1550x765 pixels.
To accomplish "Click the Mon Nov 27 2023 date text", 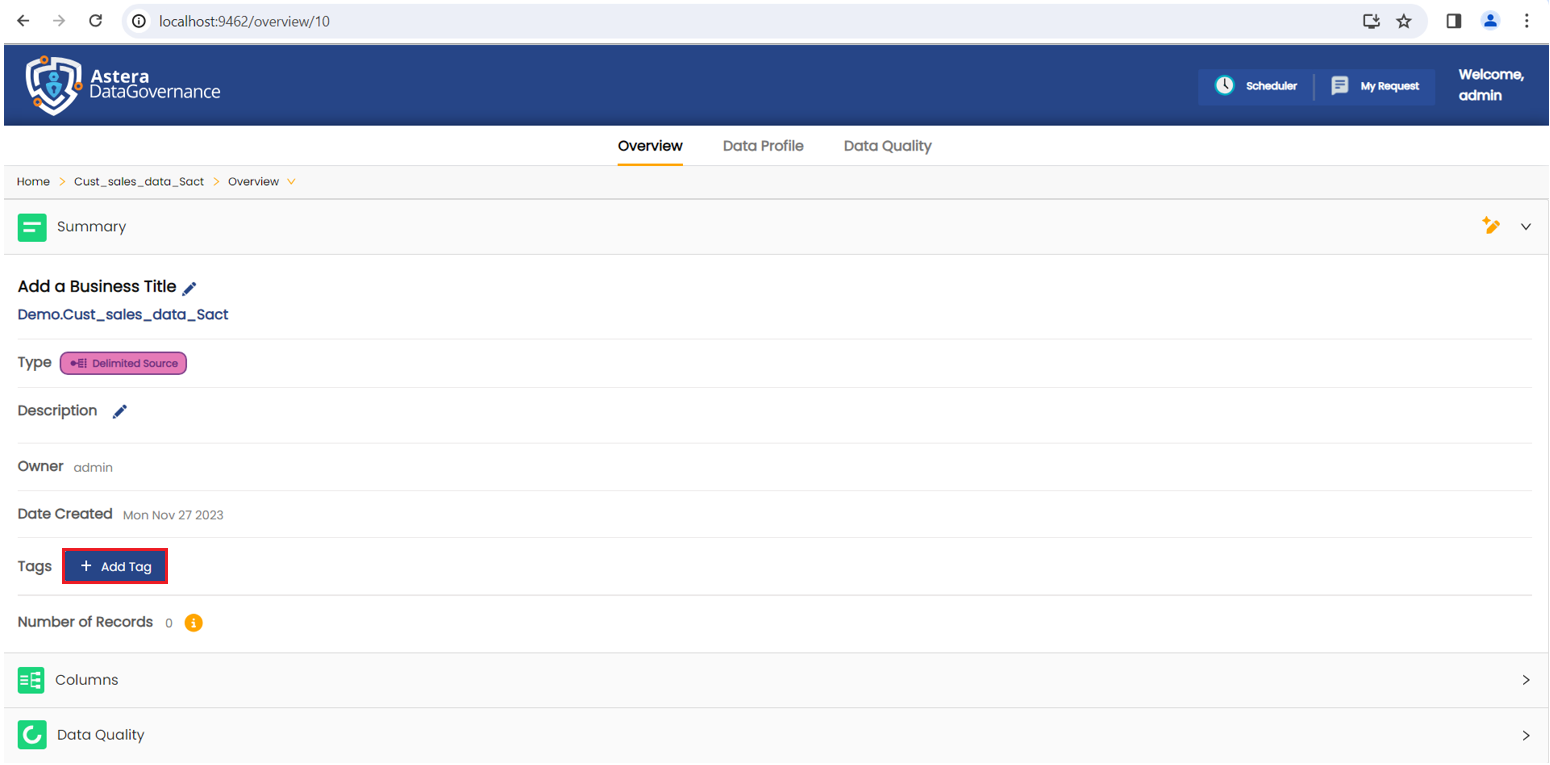I will pyautogui.click(x=173, y=515).
